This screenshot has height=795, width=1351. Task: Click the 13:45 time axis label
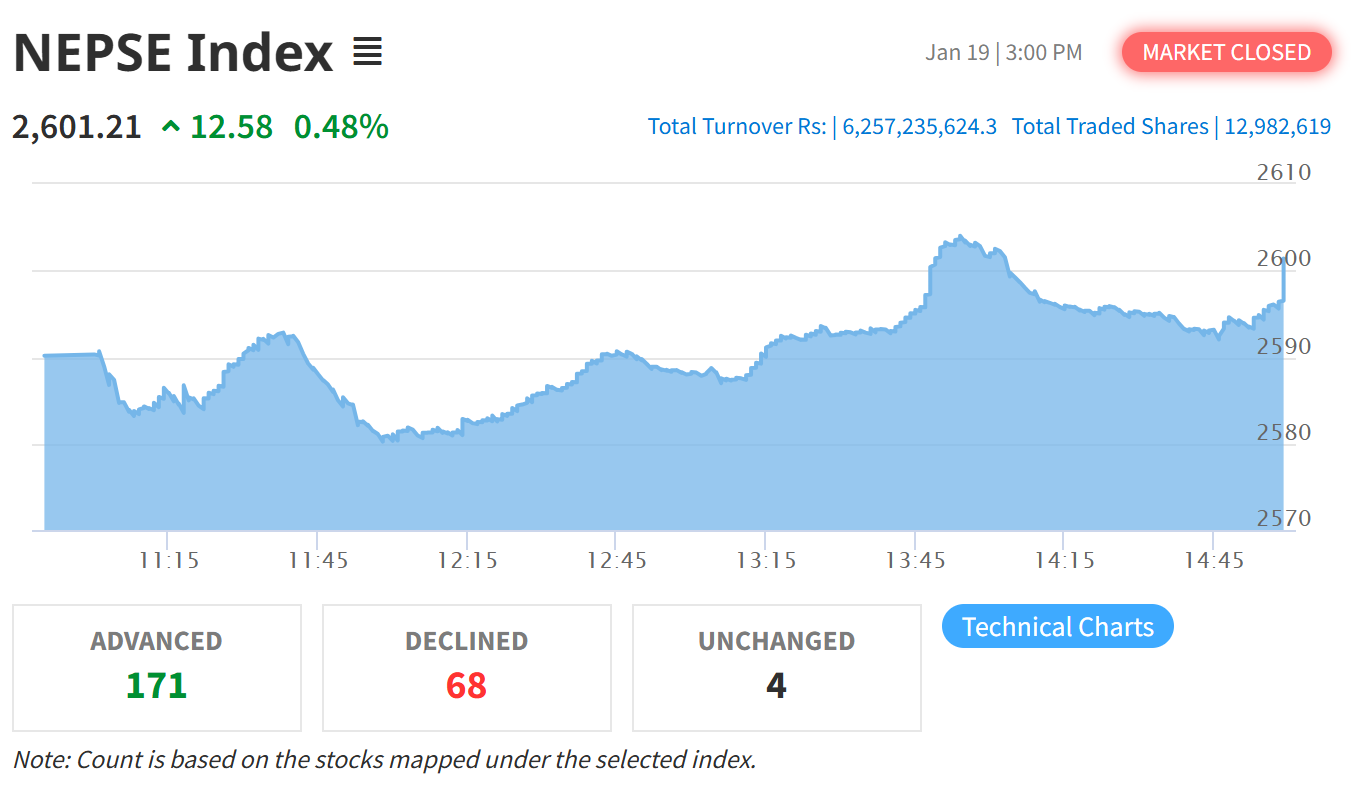click(915, 560)
